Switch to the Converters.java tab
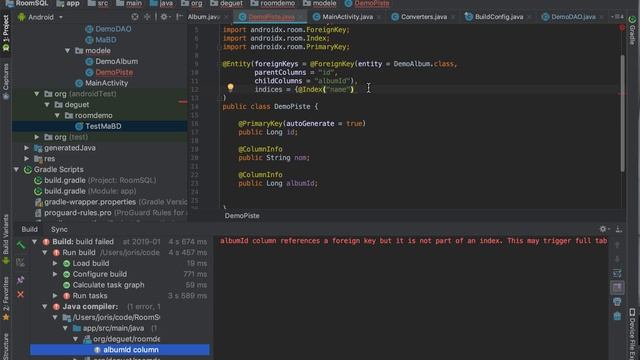Image resolution: width=640 pixels, height=360 pixels. [423, 17]
